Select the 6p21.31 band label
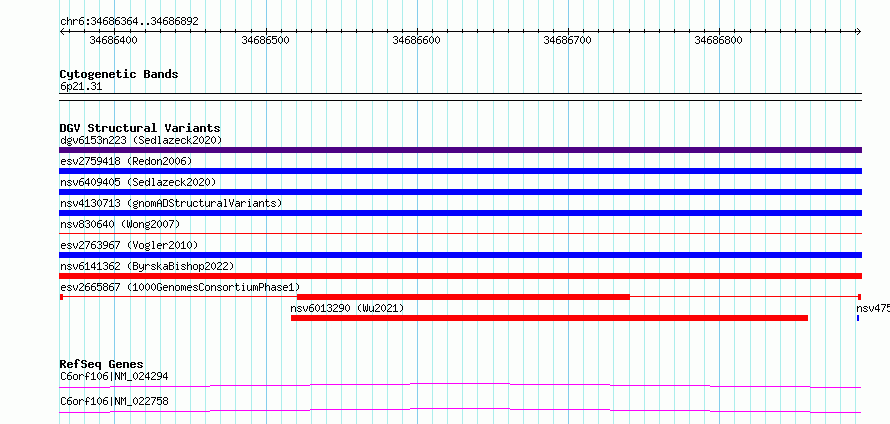The image size is (890, 424). 81,87
